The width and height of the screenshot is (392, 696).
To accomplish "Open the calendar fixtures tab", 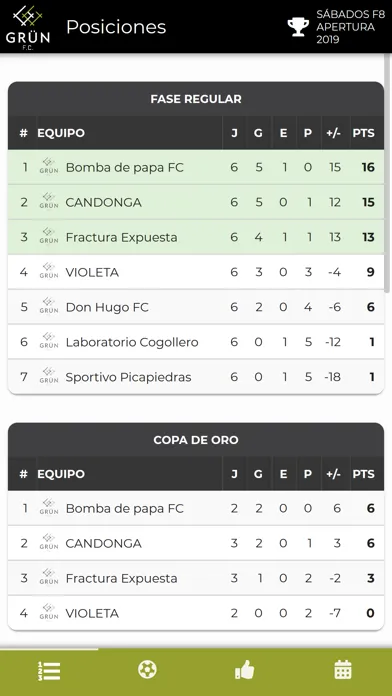I will (x=343, y=669).
